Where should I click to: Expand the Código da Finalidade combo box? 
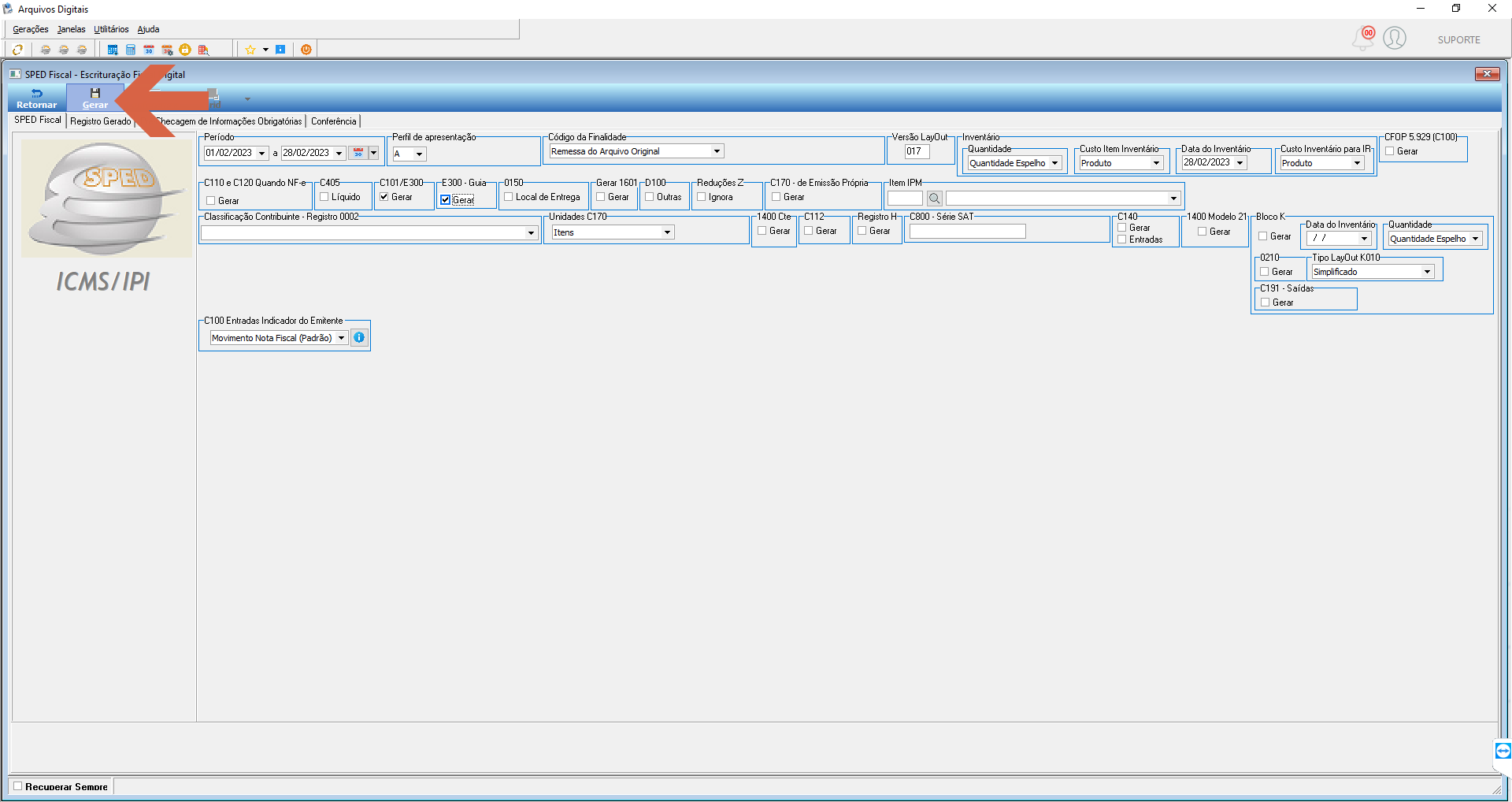click(717, 151)
